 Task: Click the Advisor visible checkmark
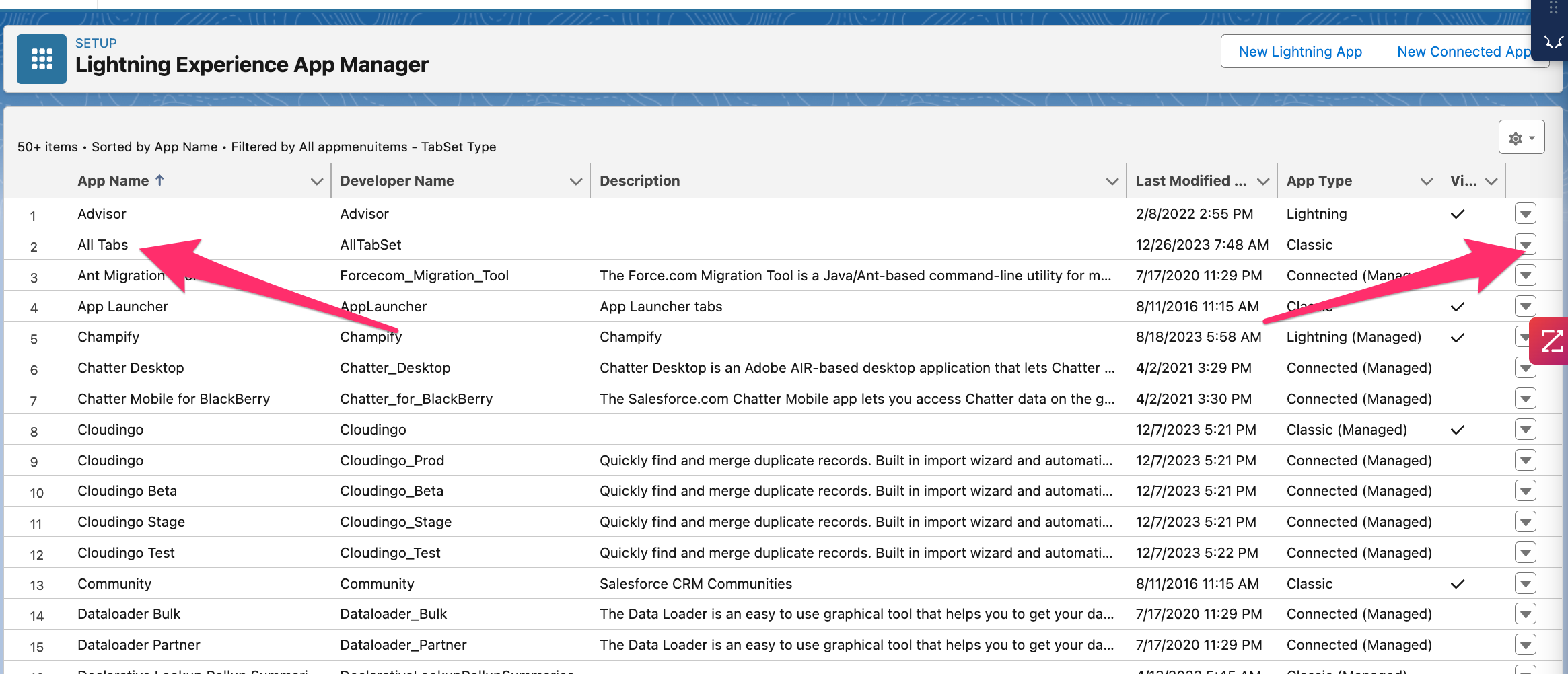tap(1457, 214)
